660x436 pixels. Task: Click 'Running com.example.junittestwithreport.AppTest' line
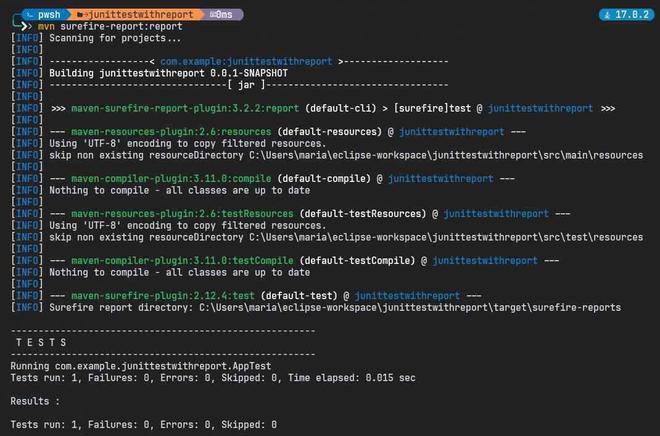pos(141,366)
